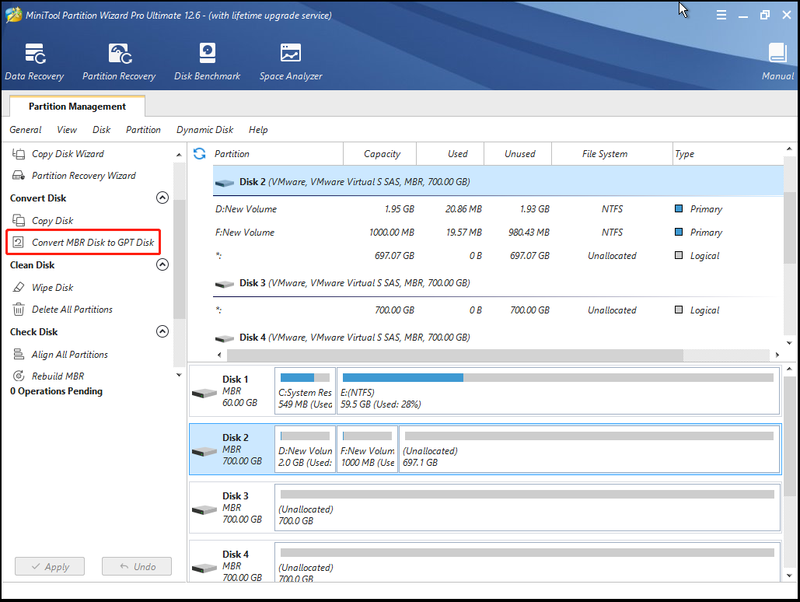Viewport: 800px width, 602px height.
Task: Click right arrow of partition list horizontal scrollbar
Action: (777, 355)
